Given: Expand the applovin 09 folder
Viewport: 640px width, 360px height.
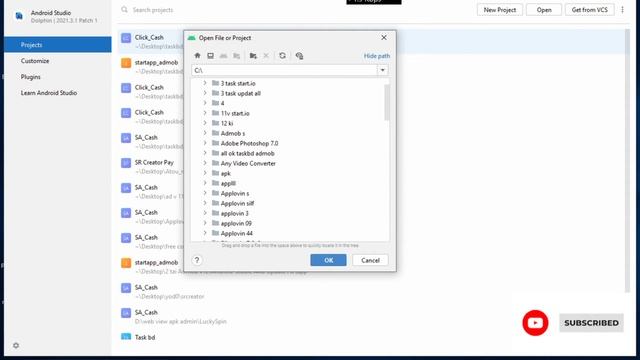Looking at the screenshot, I should (x=205, y=223).
